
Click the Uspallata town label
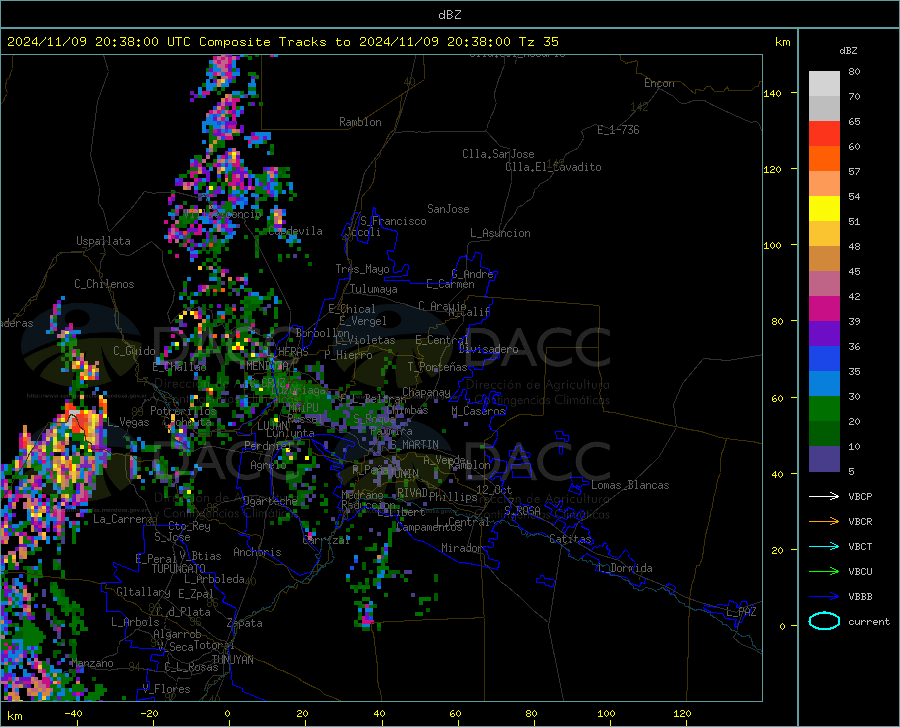tap(103, 241)
